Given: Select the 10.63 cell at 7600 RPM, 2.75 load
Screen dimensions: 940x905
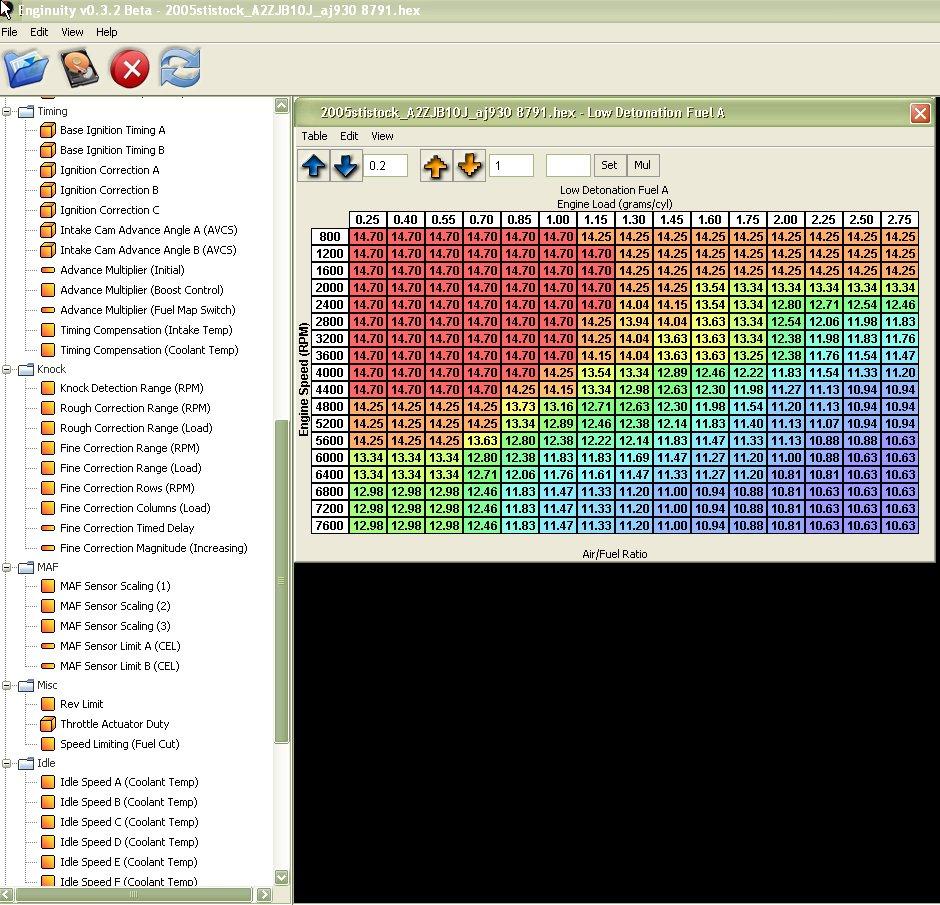Looking at the screenshot, I should click(899, 526).
